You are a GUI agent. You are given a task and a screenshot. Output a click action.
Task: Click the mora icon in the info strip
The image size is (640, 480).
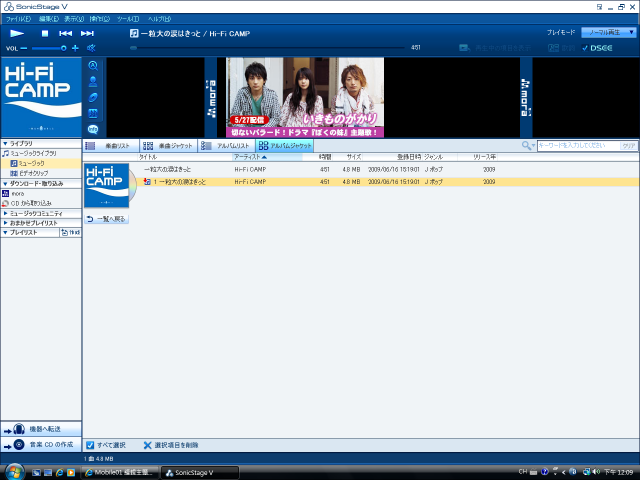click(93, 113)
